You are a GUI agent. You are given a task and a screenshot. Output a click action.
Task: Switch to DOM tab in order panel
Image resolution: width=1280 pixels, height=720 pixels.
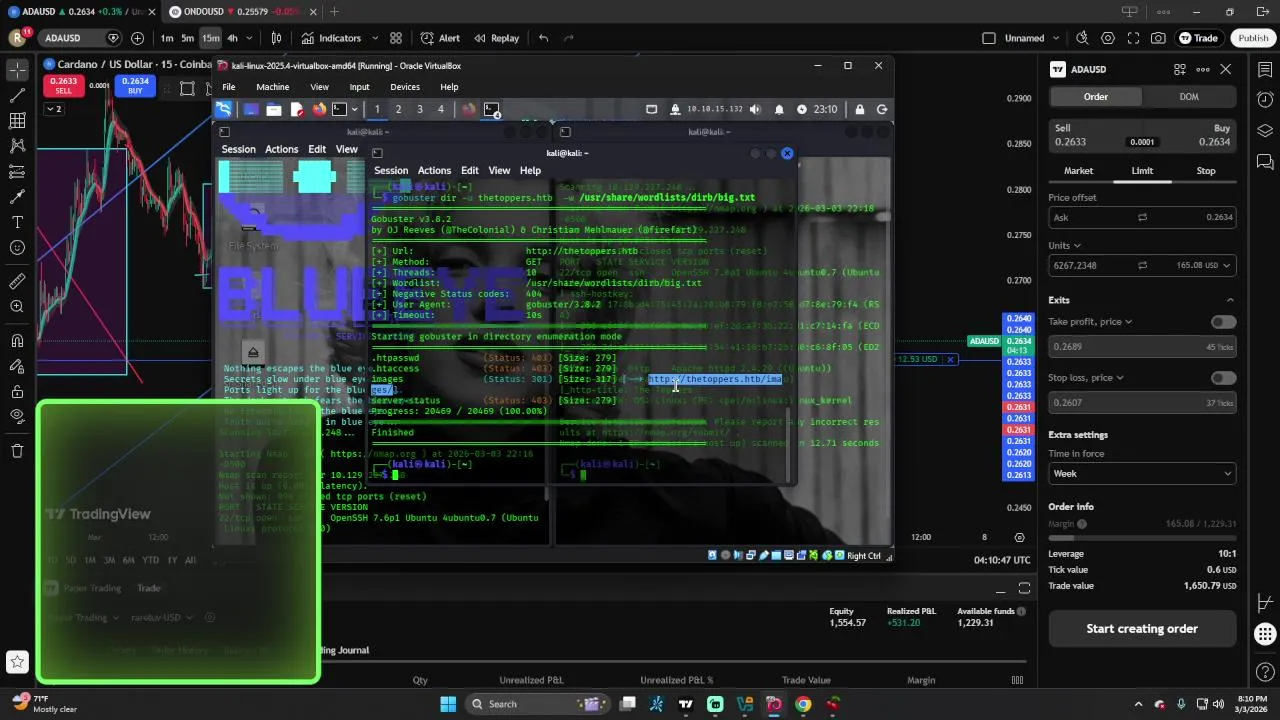point(1189,97)
